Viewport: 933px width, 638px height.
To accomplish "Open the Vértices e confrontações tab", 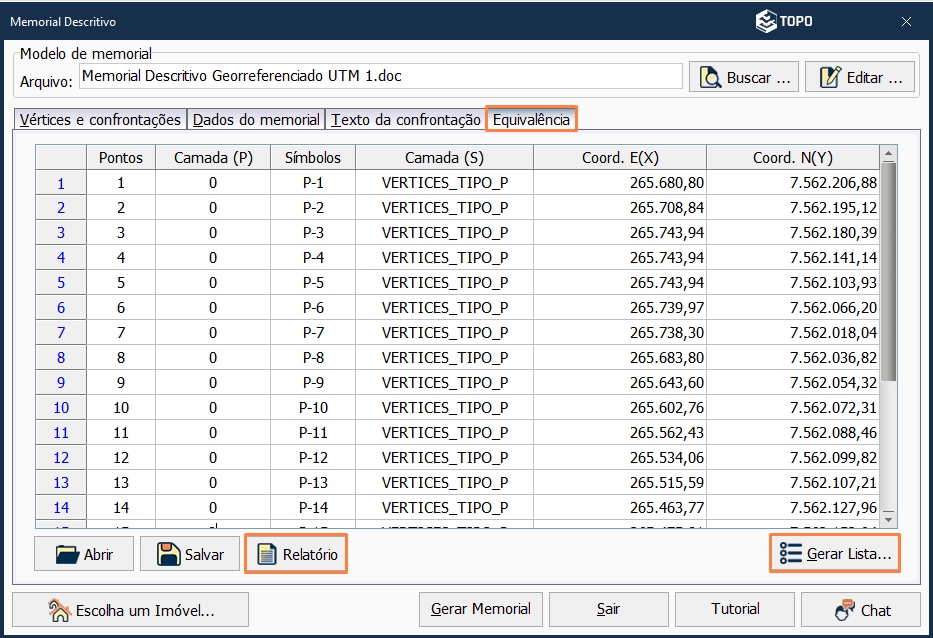I will [99, 118].
